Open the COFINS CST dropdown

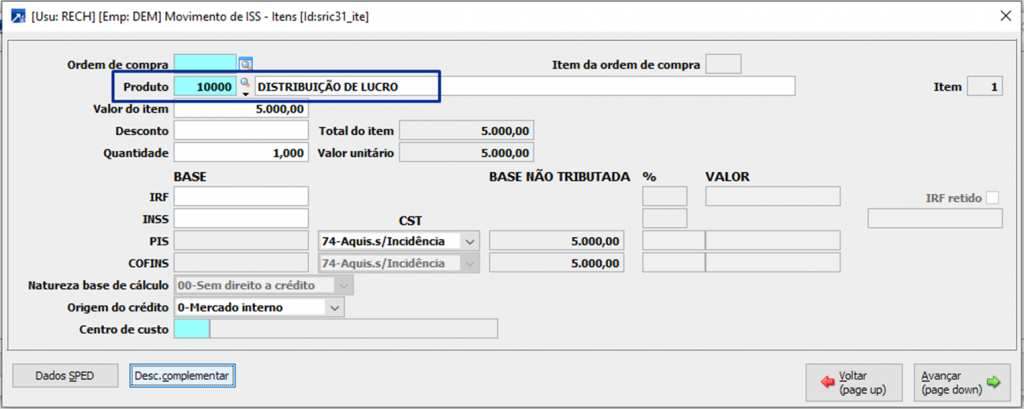point(470,263)
